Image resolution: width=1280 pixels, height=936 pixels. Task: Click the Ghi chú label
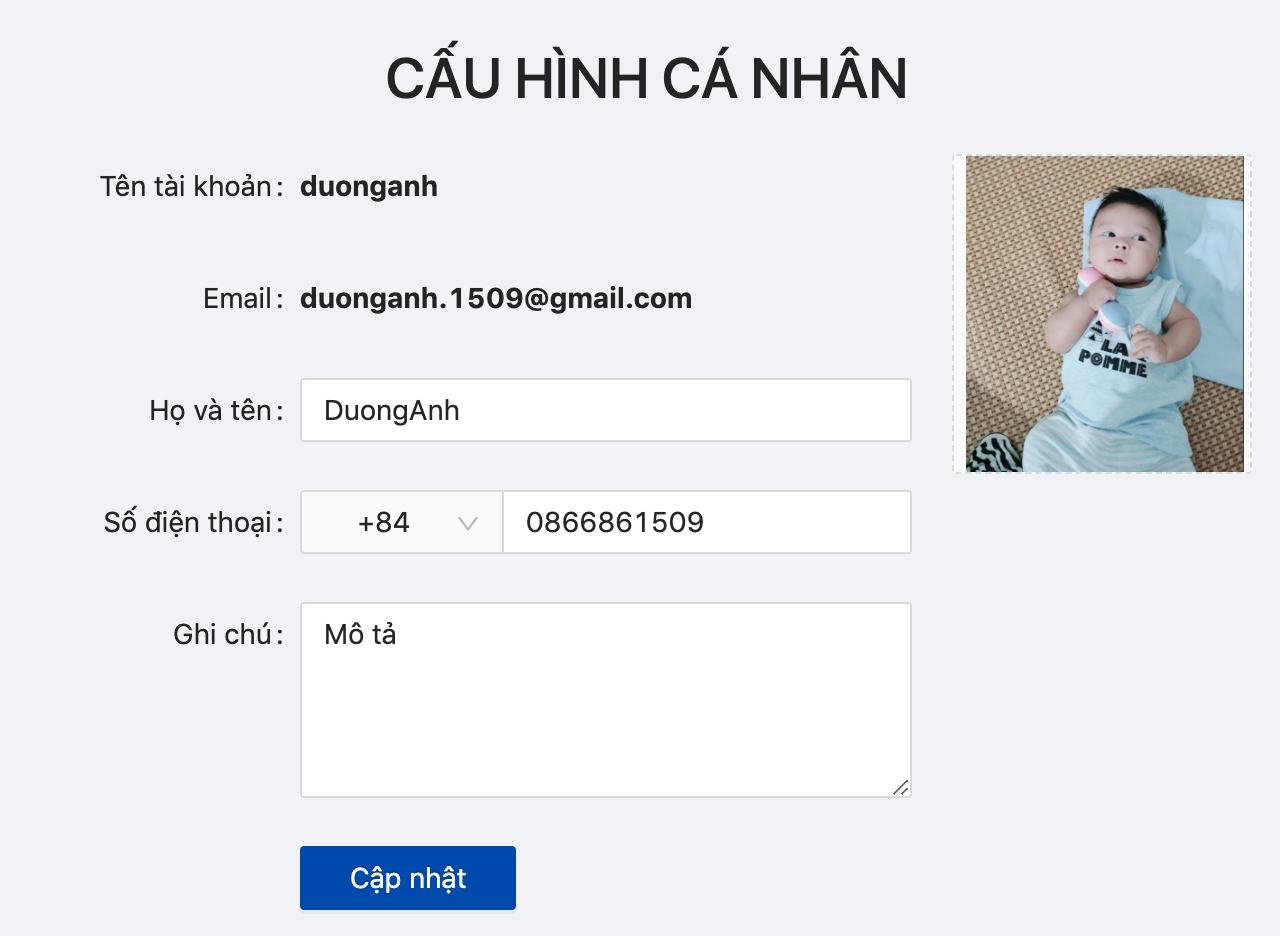(223, 634)
